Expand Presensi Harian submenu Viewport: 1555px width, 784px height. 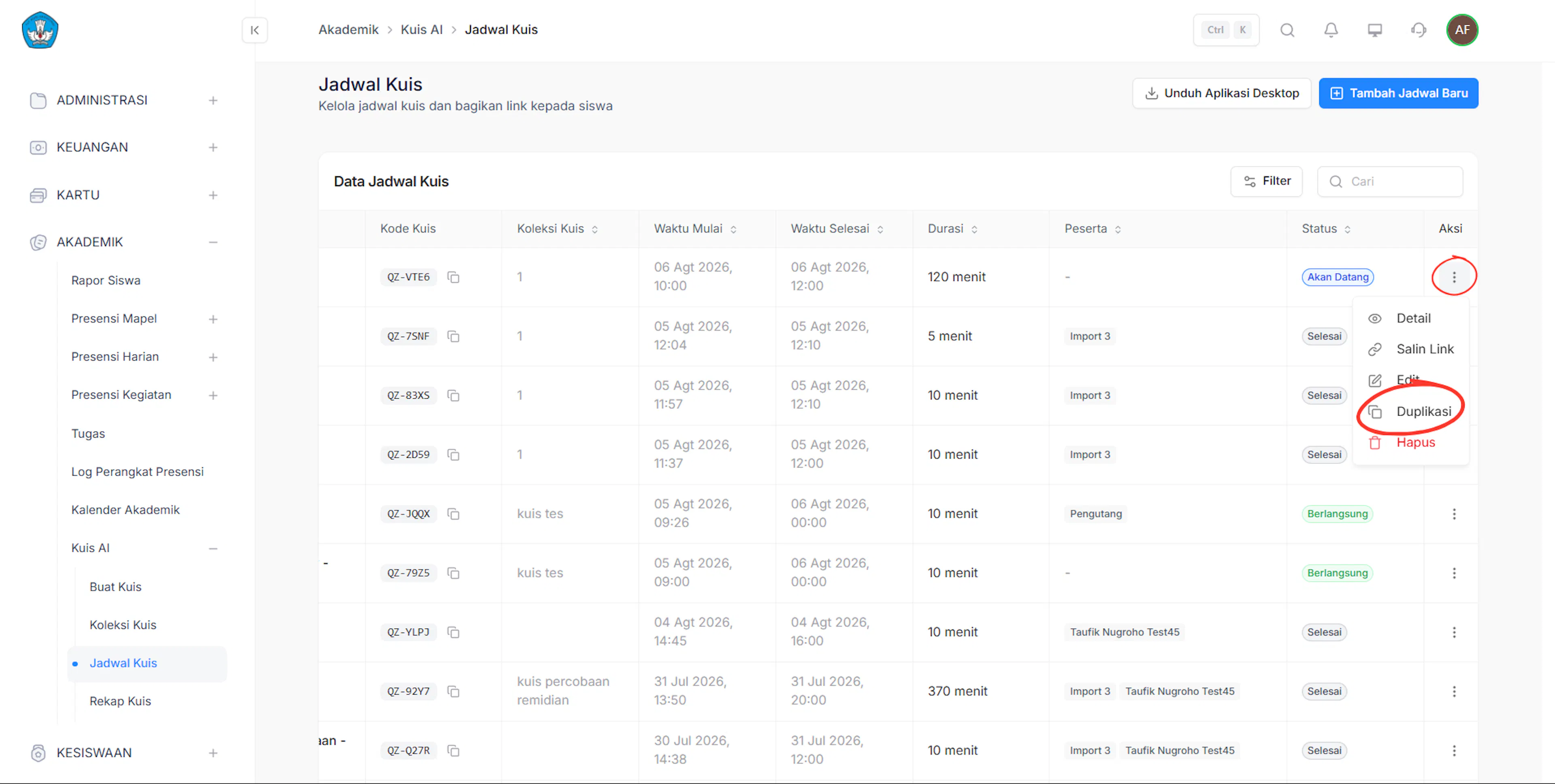click(213, 357)
